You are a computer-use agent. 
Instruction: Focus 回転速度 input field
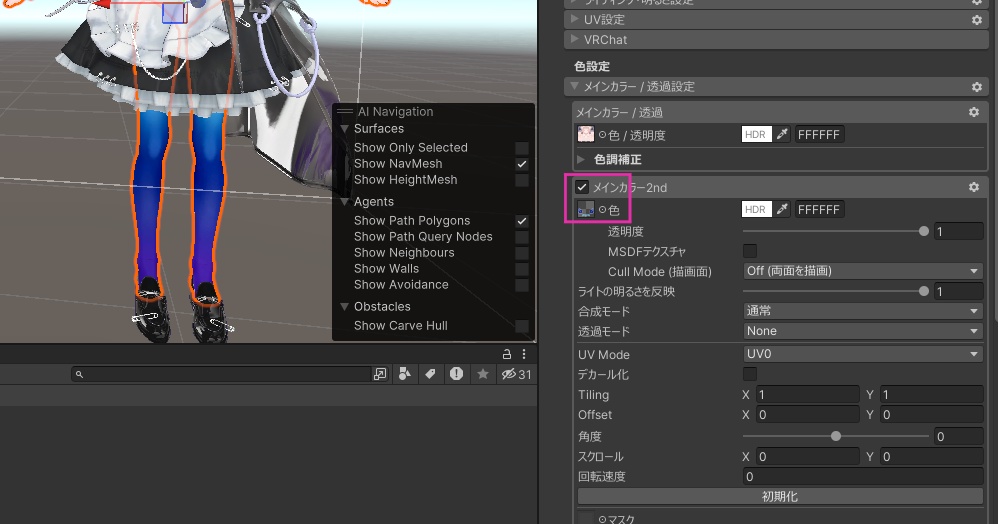pyautogui.click(x=863, y=476)
